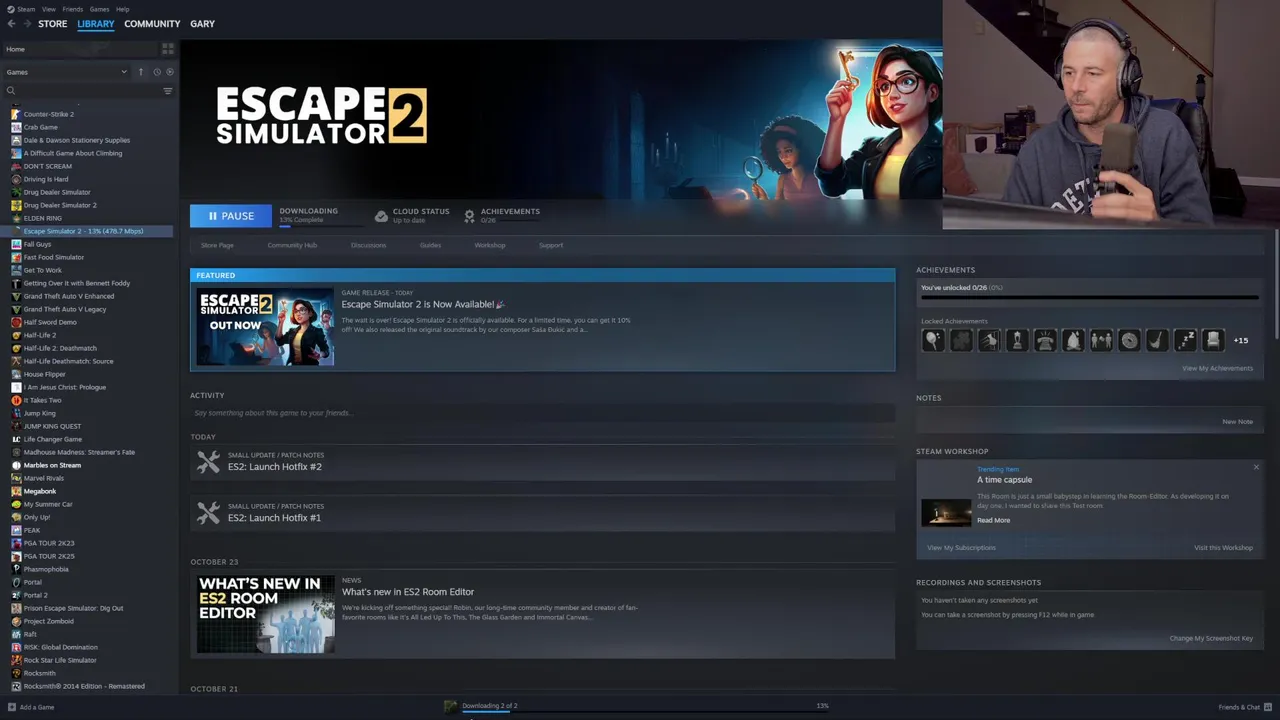Click the 'Say something about this game' field

coord(542,413)
